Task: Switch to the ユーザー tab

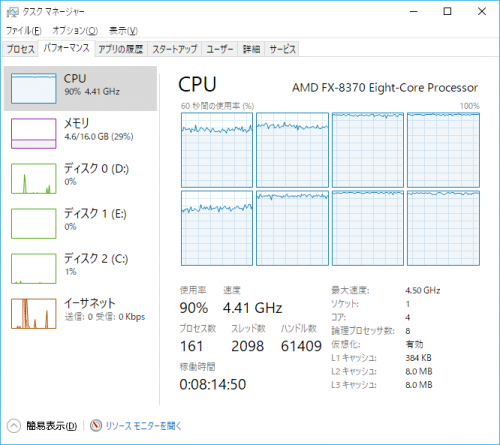Action: coord(220,49)
